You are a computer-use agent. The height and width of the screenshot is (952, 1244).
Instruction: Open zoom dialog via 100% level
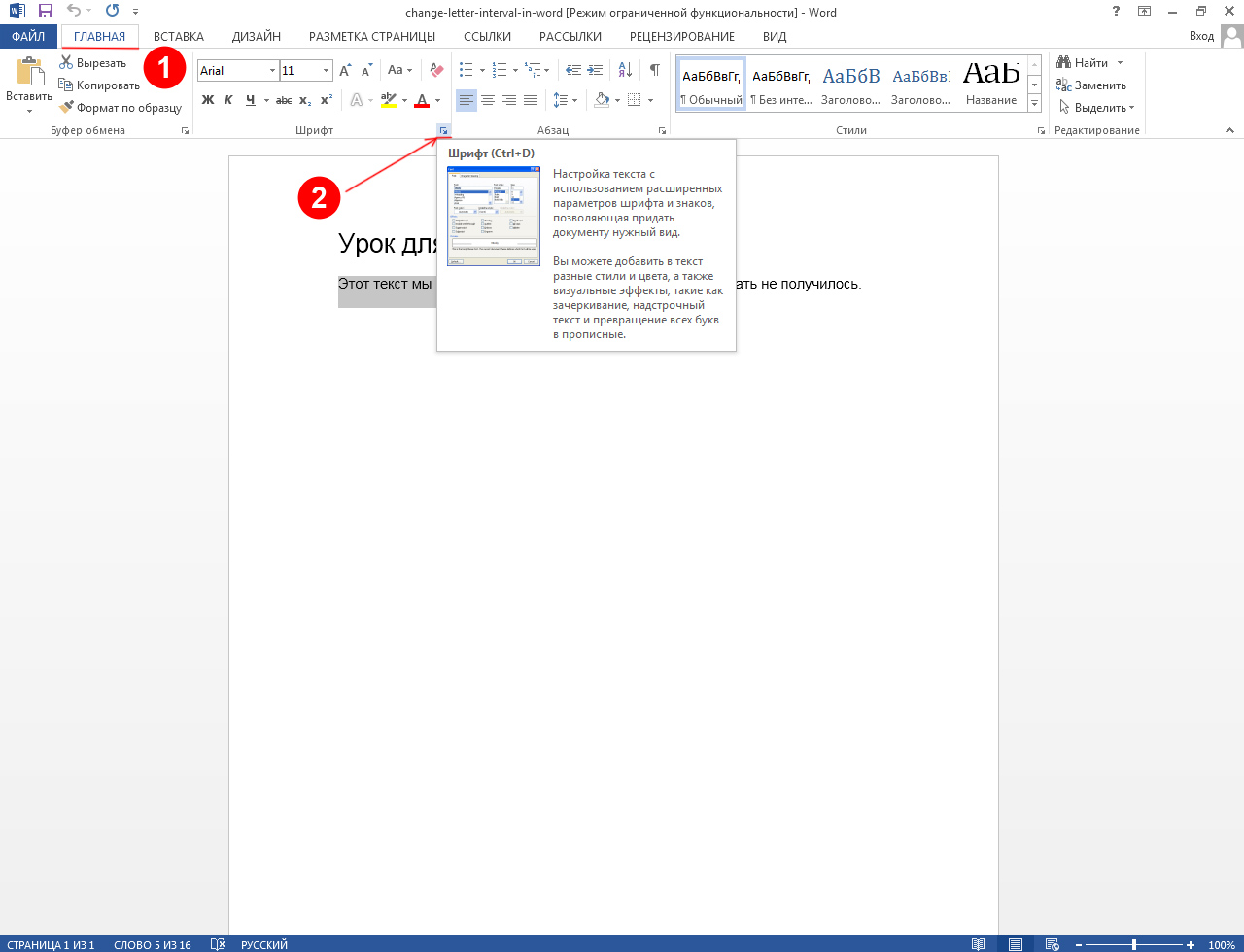1222,945
